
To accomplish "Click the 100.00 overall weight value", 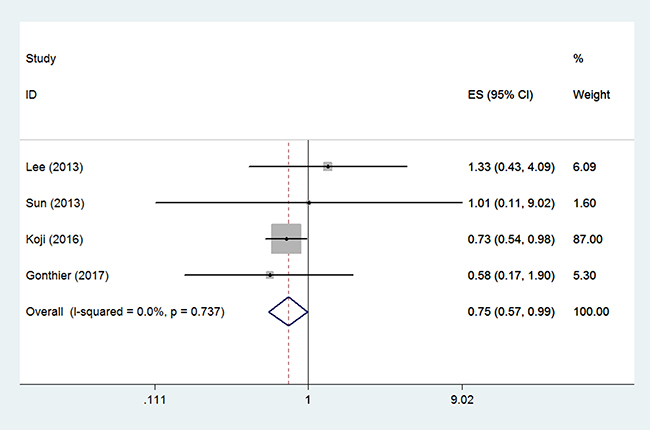I will point(591,312).
